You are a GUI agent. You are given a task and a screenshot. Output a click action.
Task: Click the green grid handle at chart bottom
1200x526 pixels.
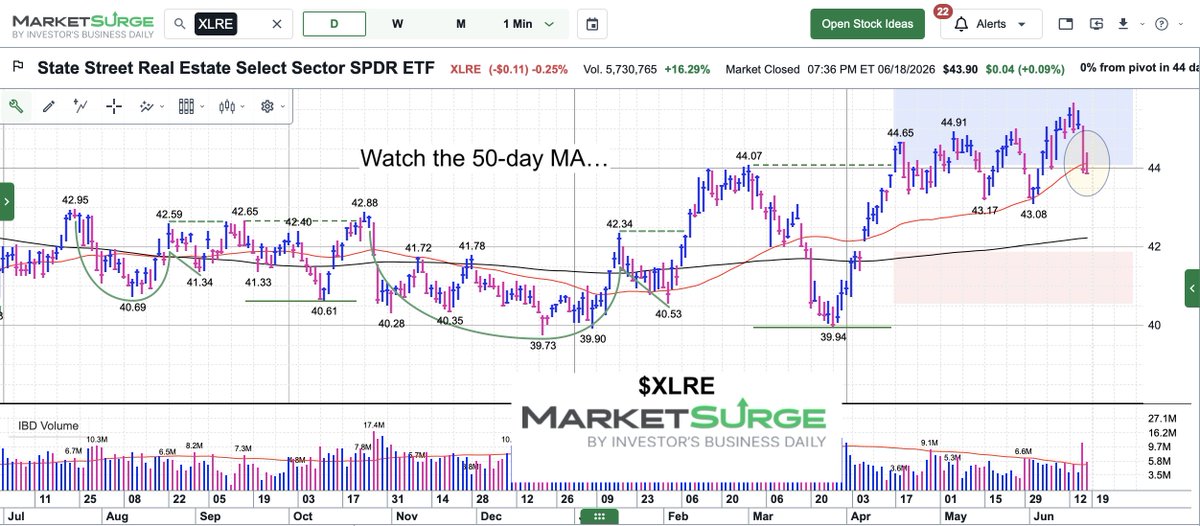pos(599,517)
